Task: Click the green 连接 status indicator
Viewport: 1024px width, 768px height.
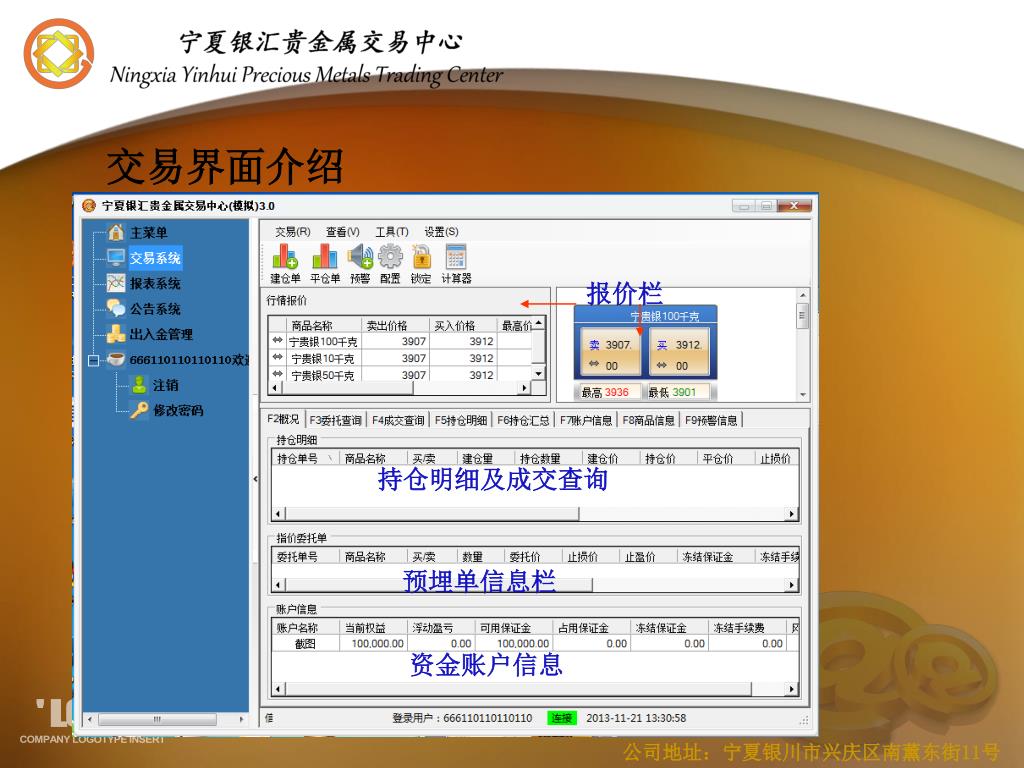Action: click(562, 718)
